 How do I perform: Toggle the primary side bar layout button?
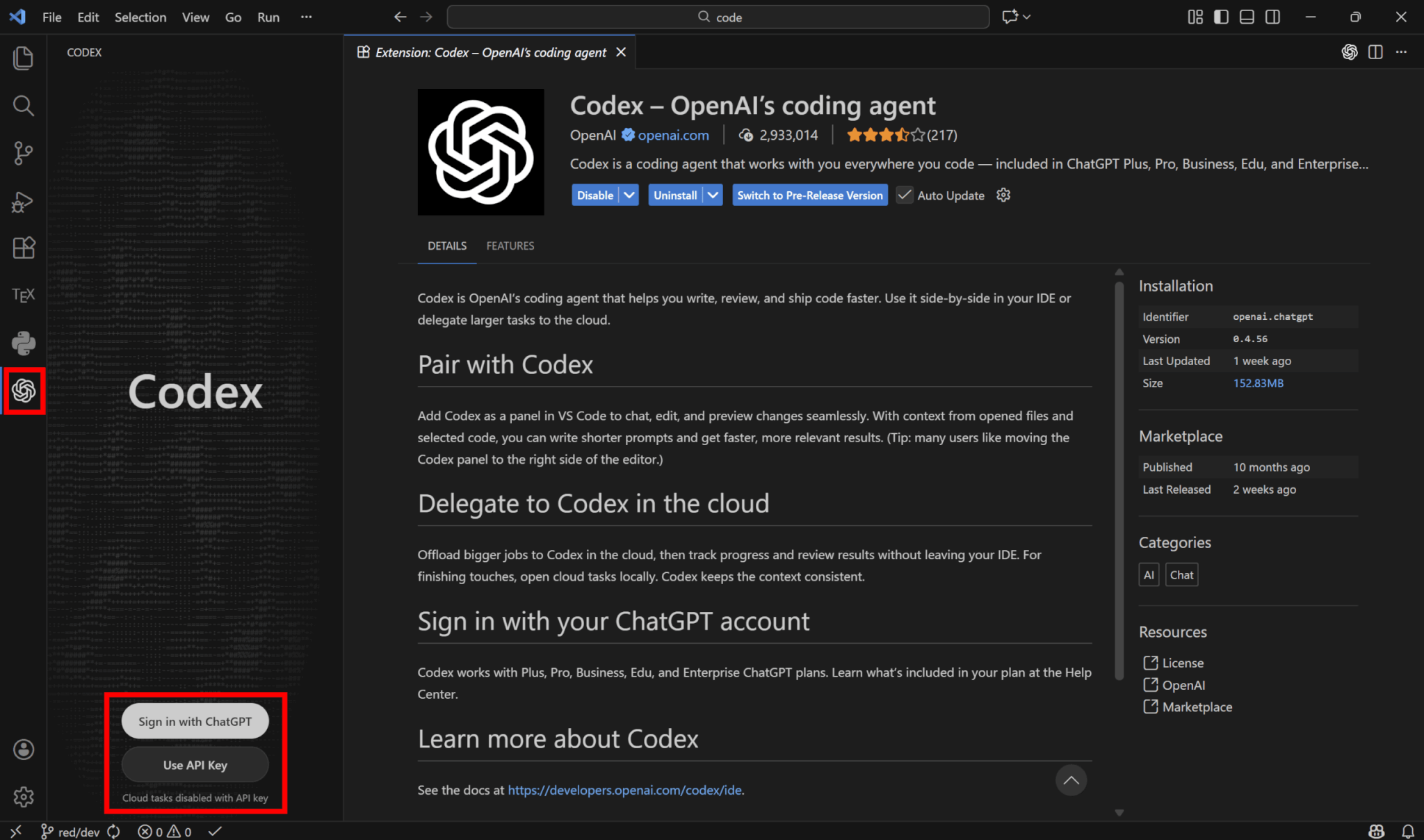pos(1221,17)
